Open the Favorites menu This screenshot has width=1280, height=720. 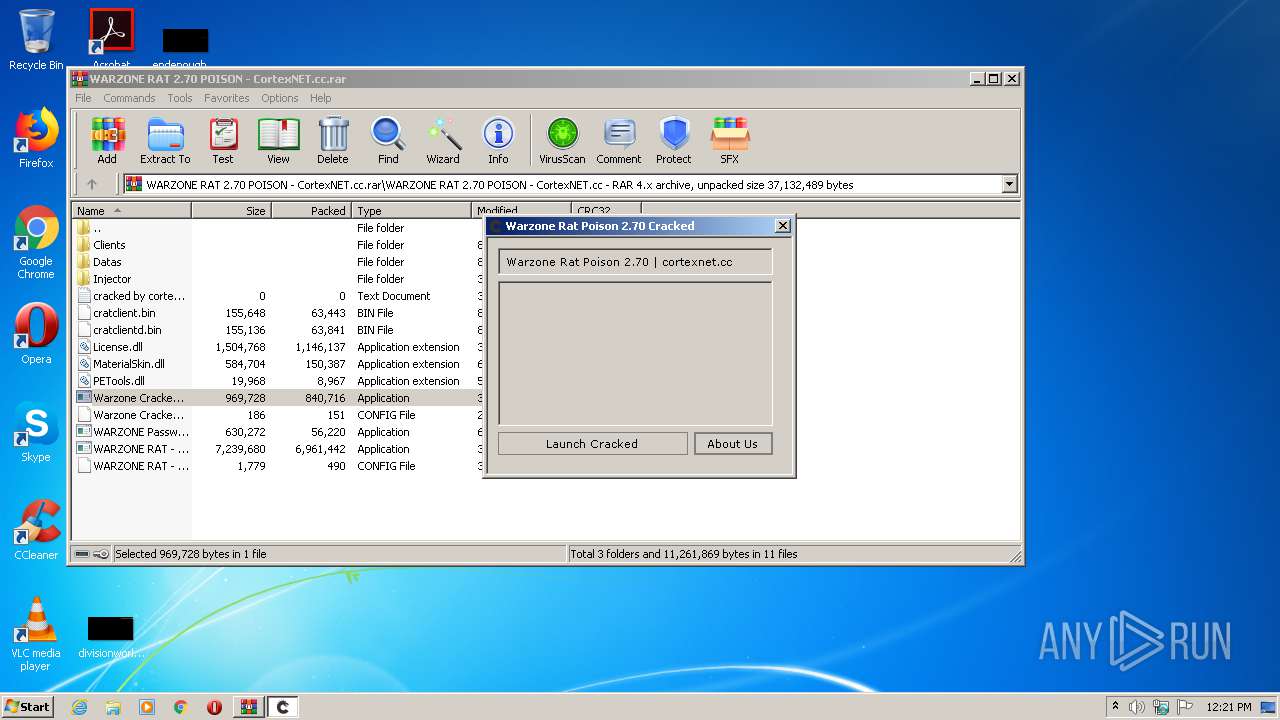[x=227, y=98]
